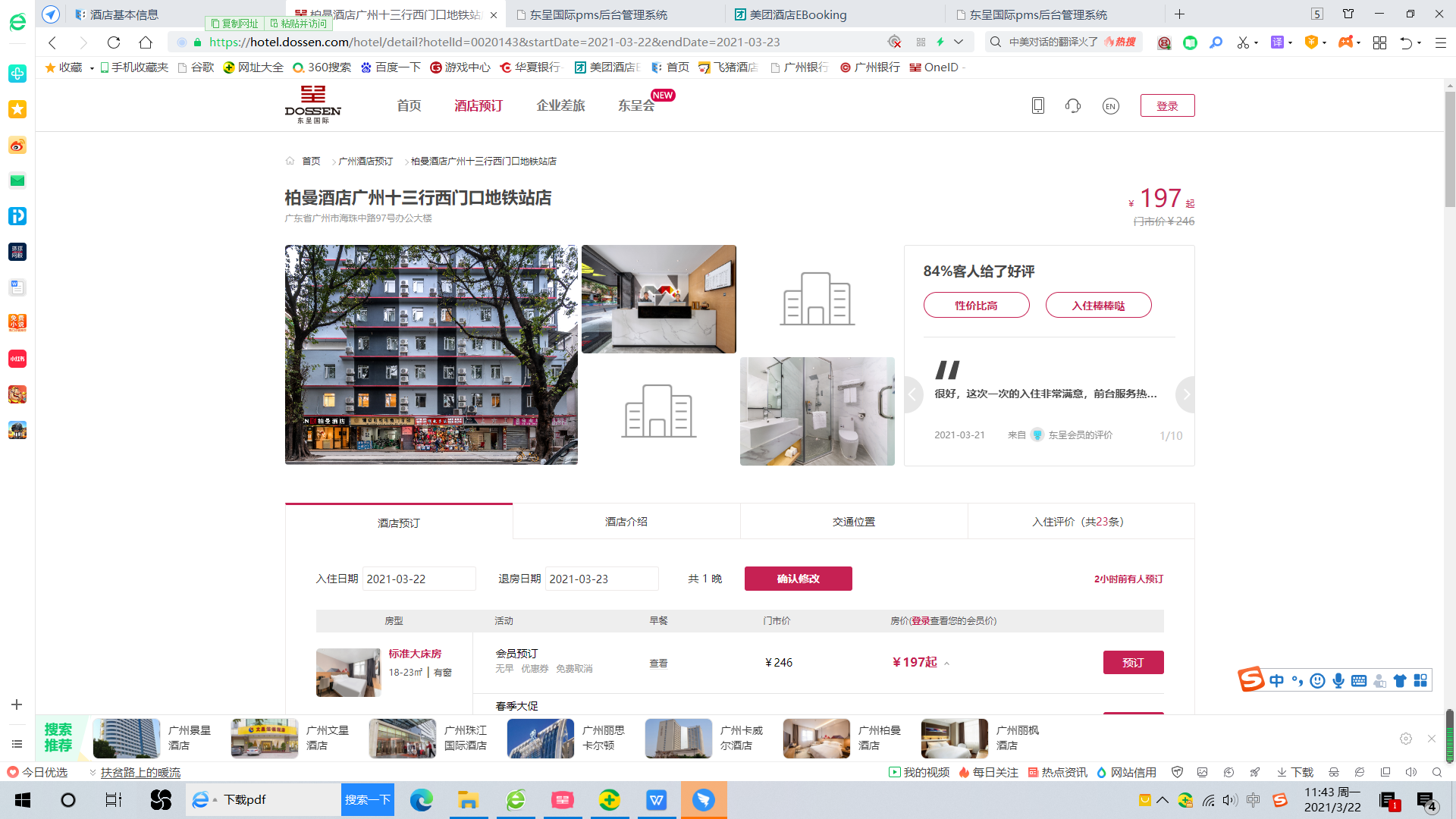Open 美团酒店 bookmark
This screenshot has height=819, width=1456.
[608, 67]
